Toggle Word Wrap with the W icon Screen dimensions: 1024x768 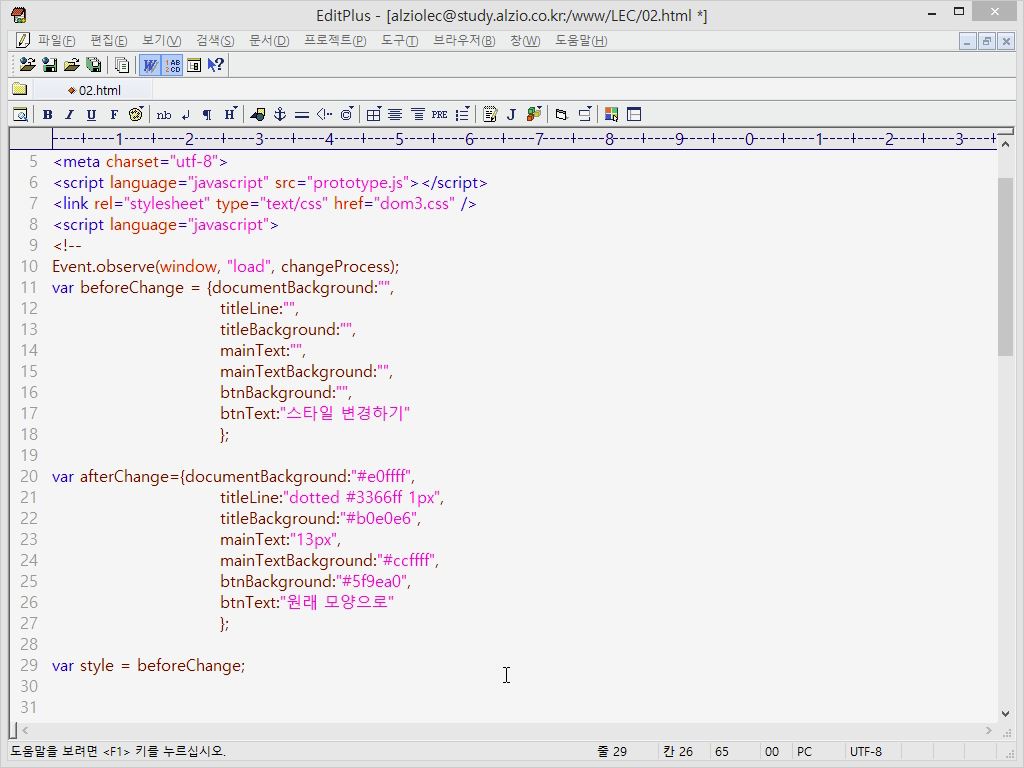pos(150,65)
